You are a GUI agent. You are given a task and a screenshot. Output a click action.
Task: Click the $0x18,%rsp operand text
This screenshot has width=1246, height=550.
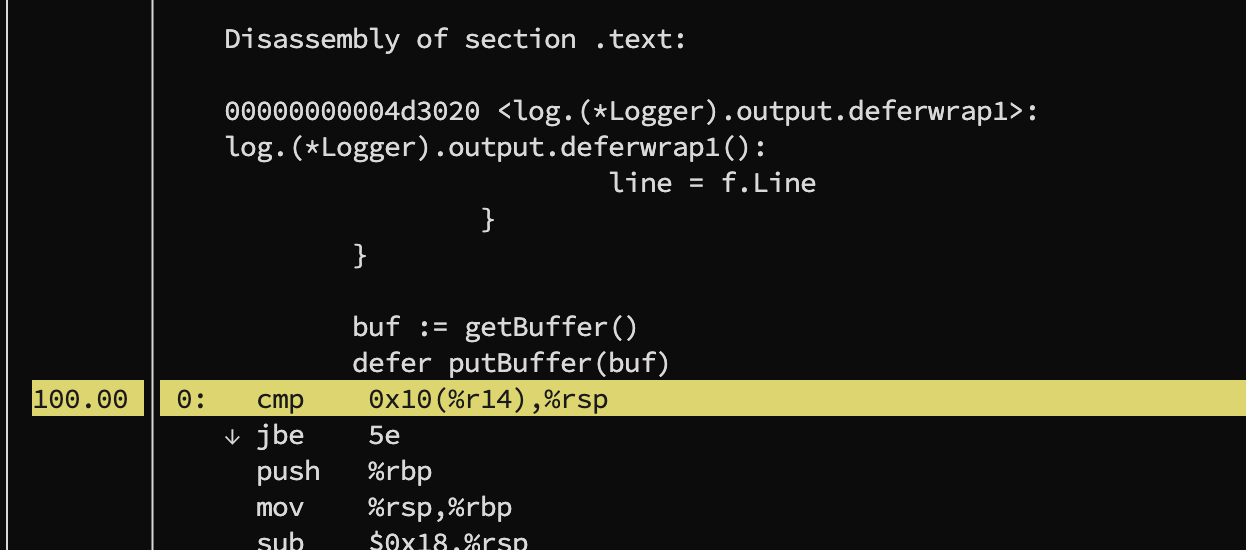[x=448, y=541]
